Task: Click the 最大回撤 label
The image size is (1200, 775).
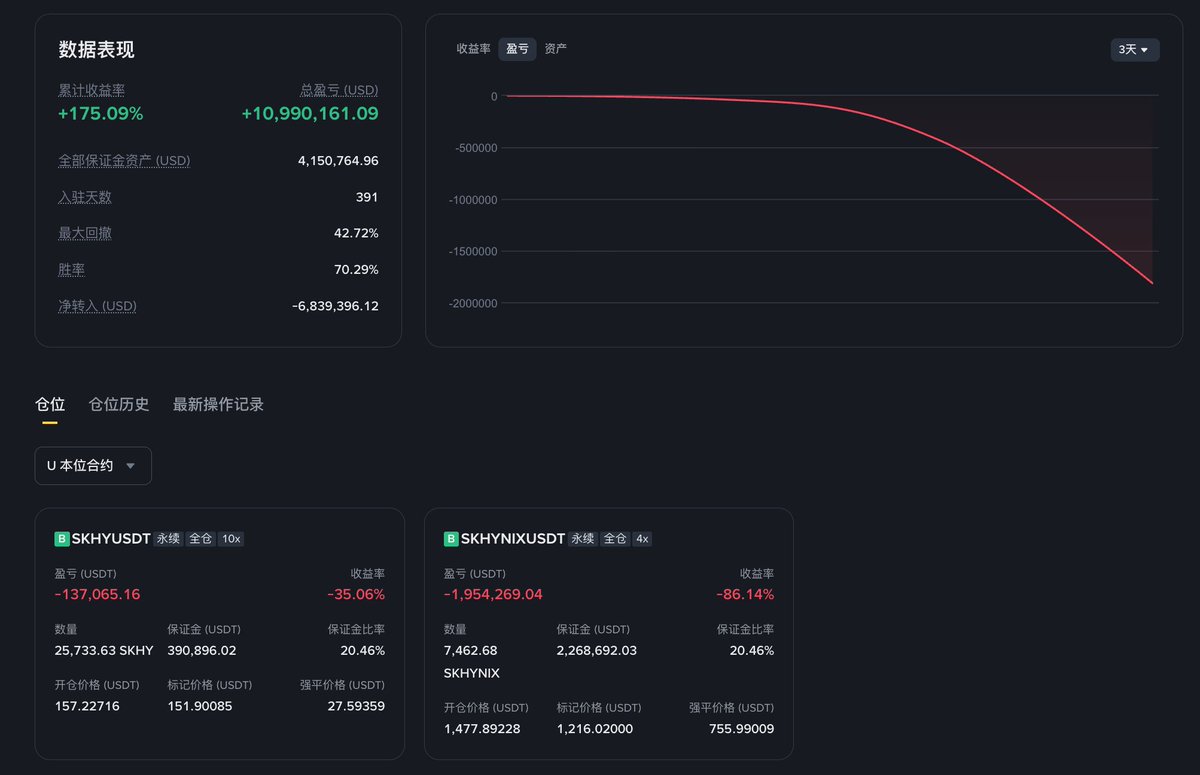Action: (84, 233)
